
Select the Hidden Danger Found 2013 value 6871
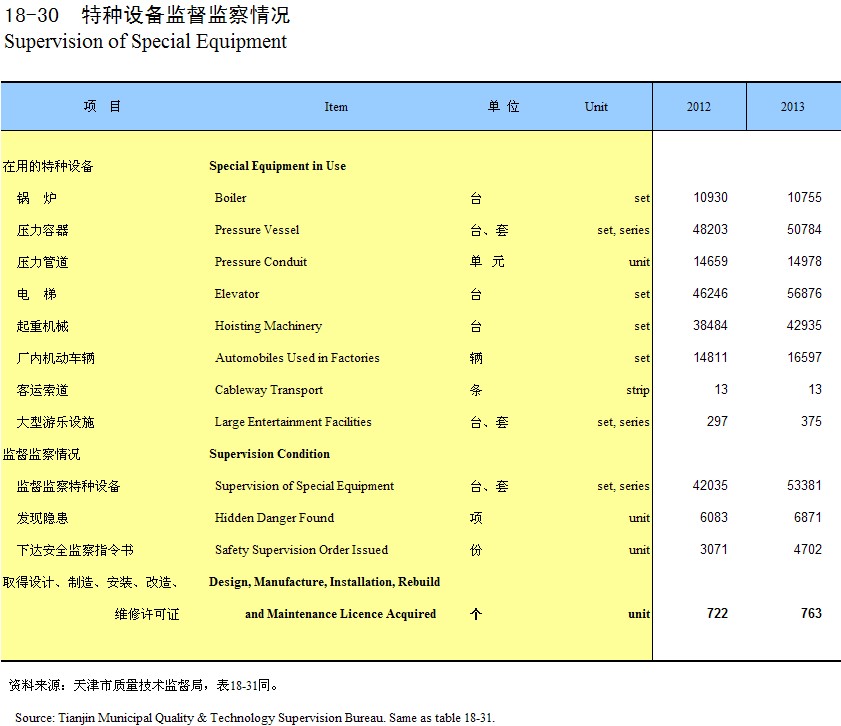[807, 518]
